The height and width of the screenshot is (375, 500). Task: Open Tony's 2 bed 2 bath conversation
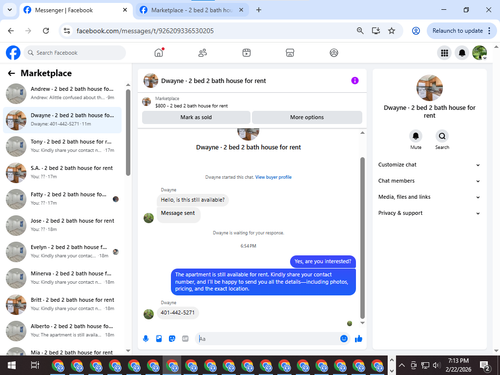[x=62, y=146]
